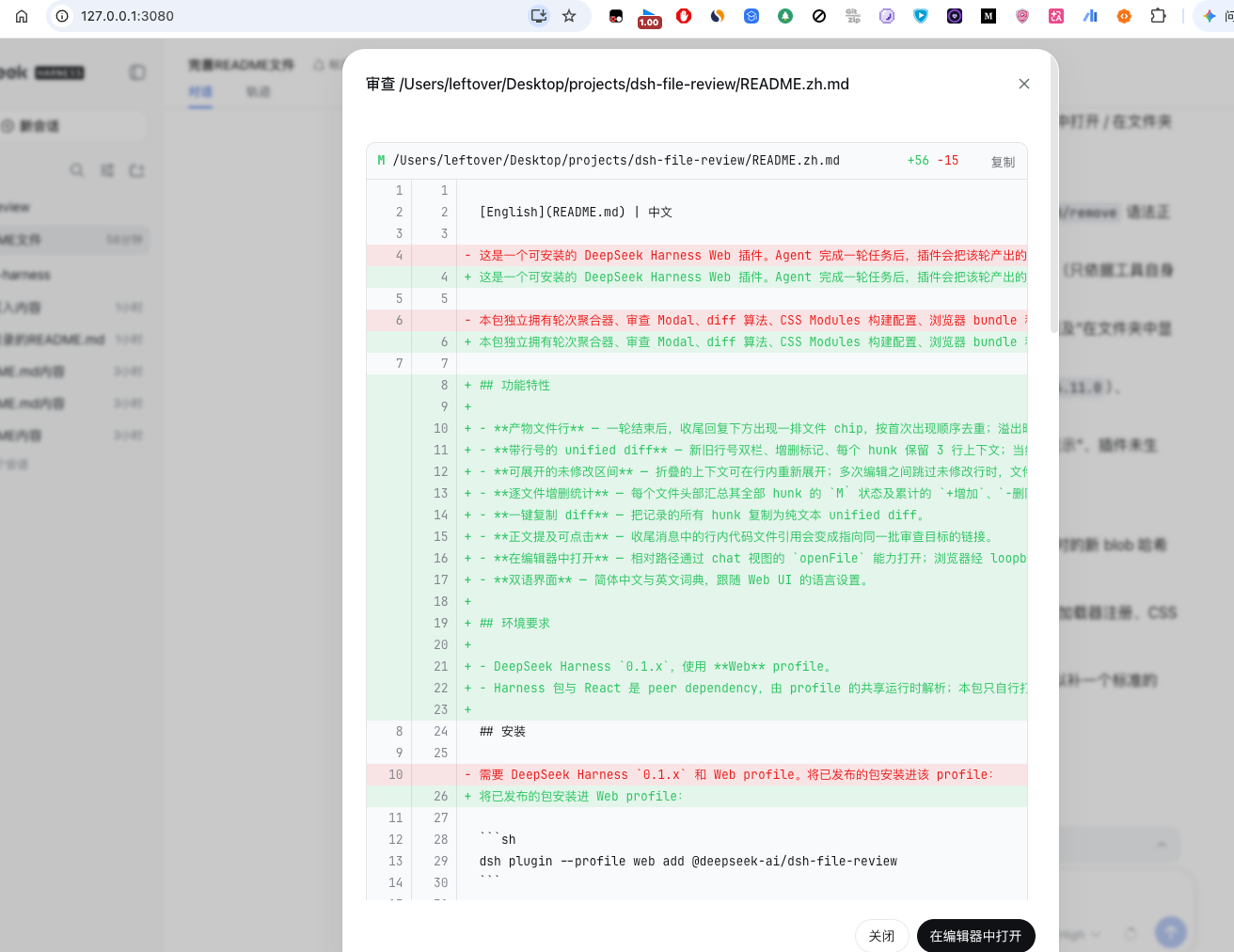
Task: Click the sidebar new folder icon
Action: [x=137, y=170]
